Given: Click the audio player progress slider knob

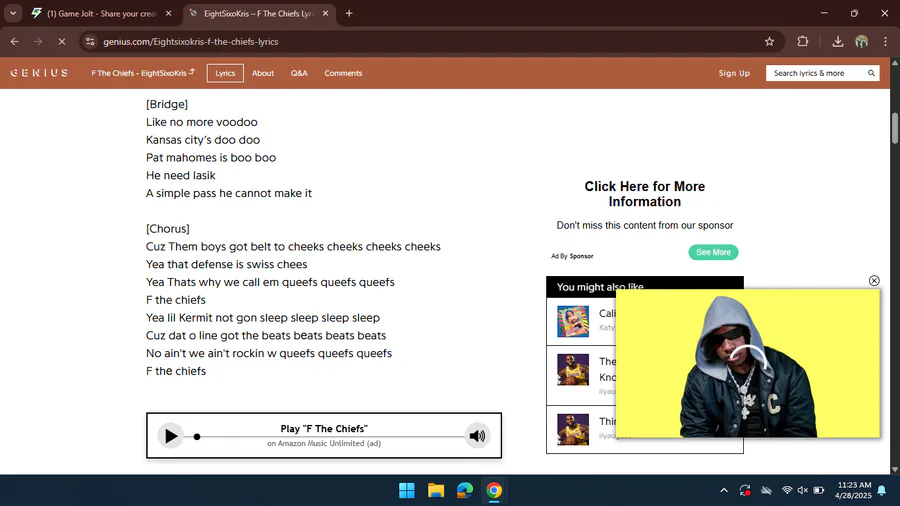Looking at the screenshot, I should [x=197, y=437].
